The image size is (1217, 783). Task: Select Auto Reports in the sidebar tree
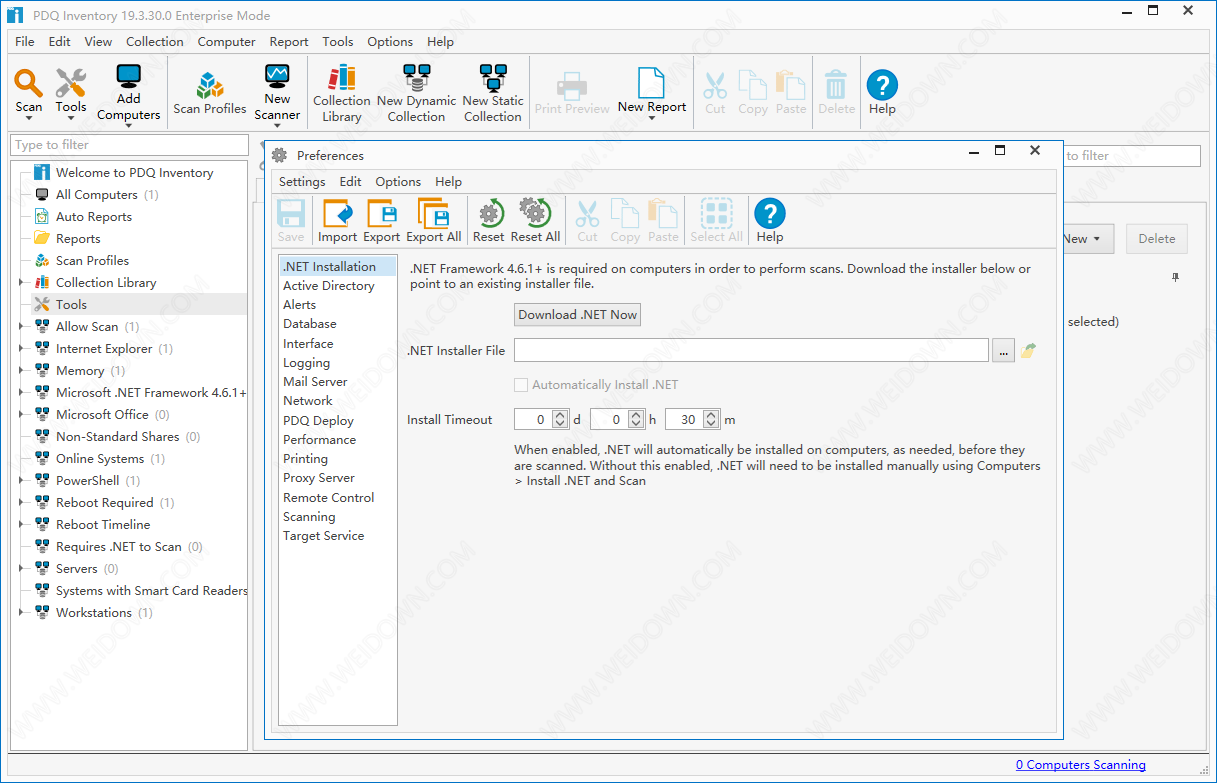tap(94, 217)
